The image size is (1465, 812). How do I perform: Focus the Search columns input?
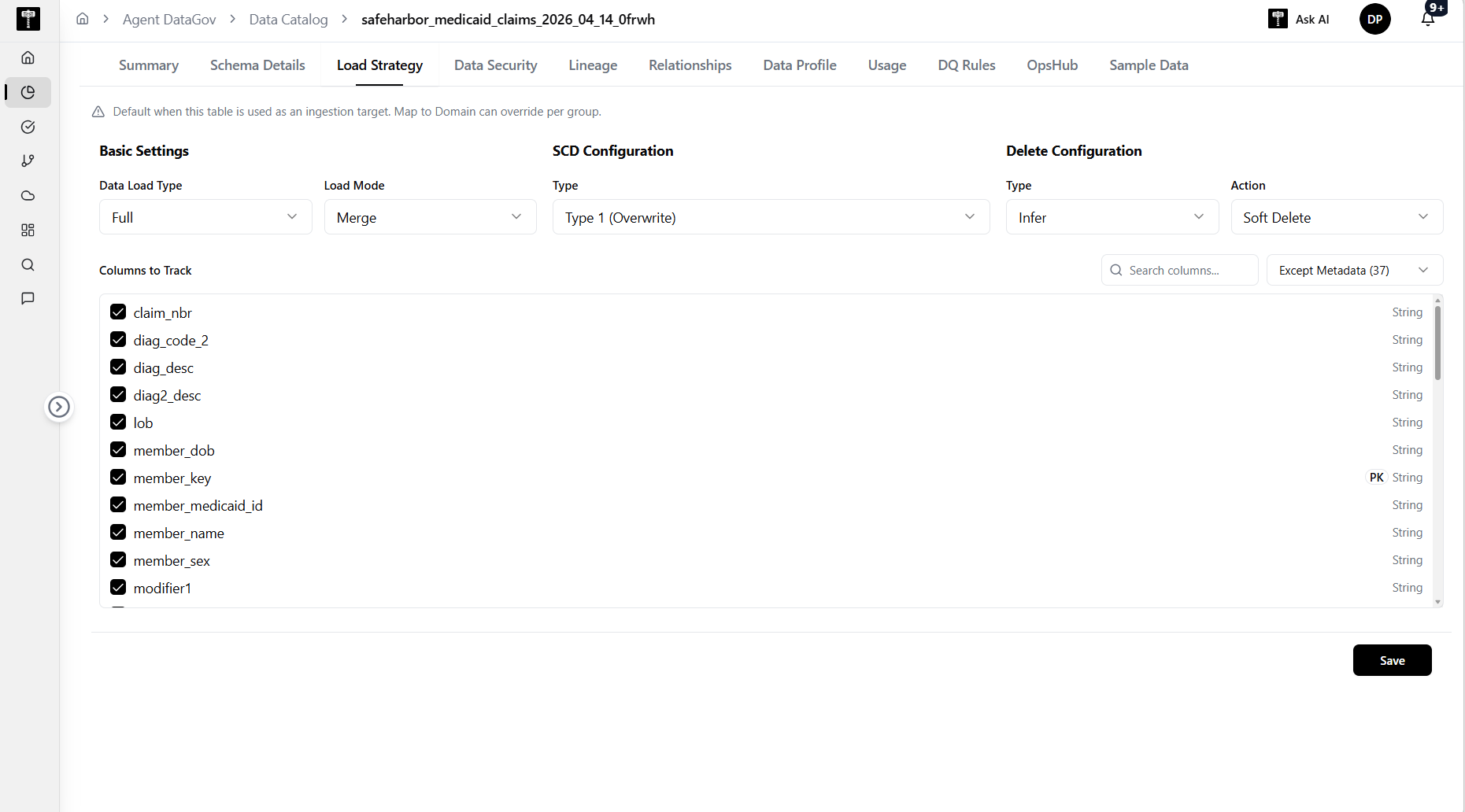1179,270
